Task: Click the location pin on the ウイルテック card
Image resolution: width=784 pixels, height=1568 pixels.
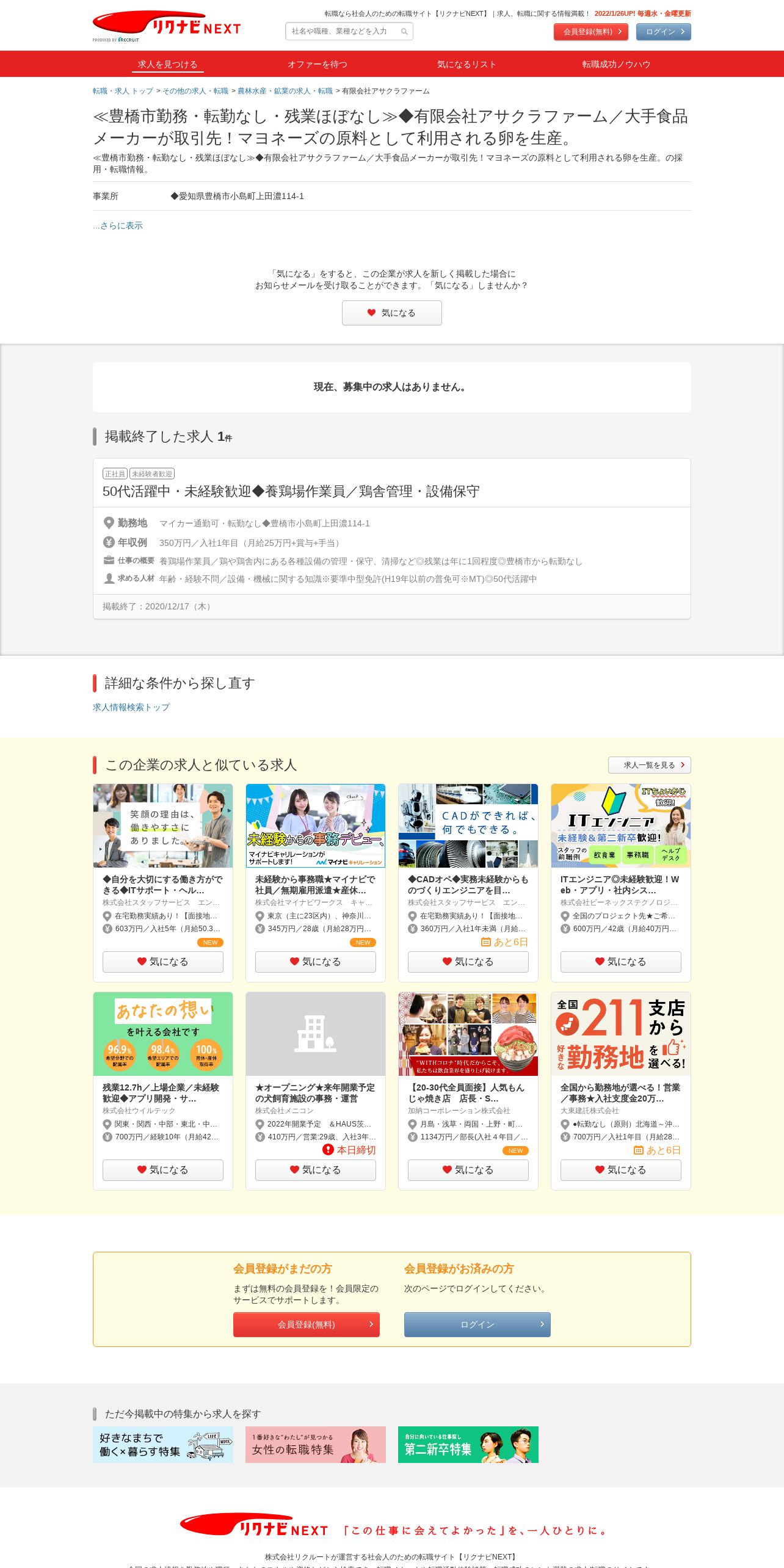Action: point(107,1123)
